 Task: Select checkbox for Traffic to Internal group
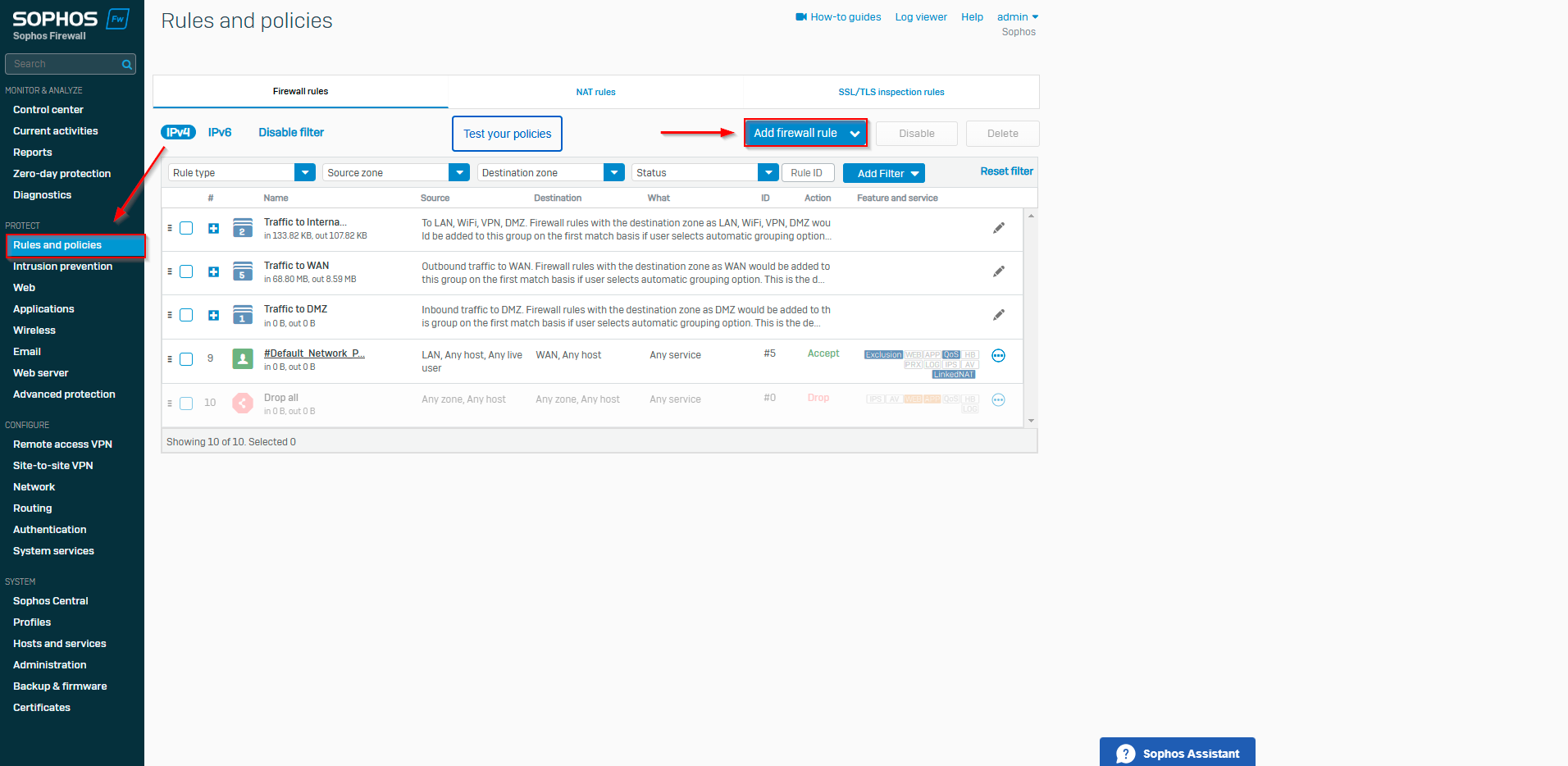(186, 228)
